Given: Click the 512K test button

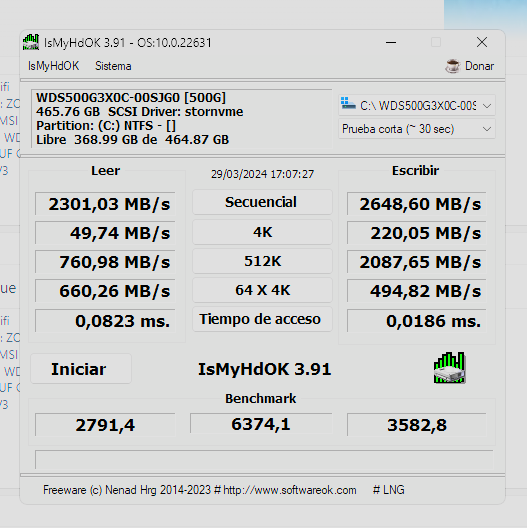Looking at the screenshot, I should [x=262, y=261].
